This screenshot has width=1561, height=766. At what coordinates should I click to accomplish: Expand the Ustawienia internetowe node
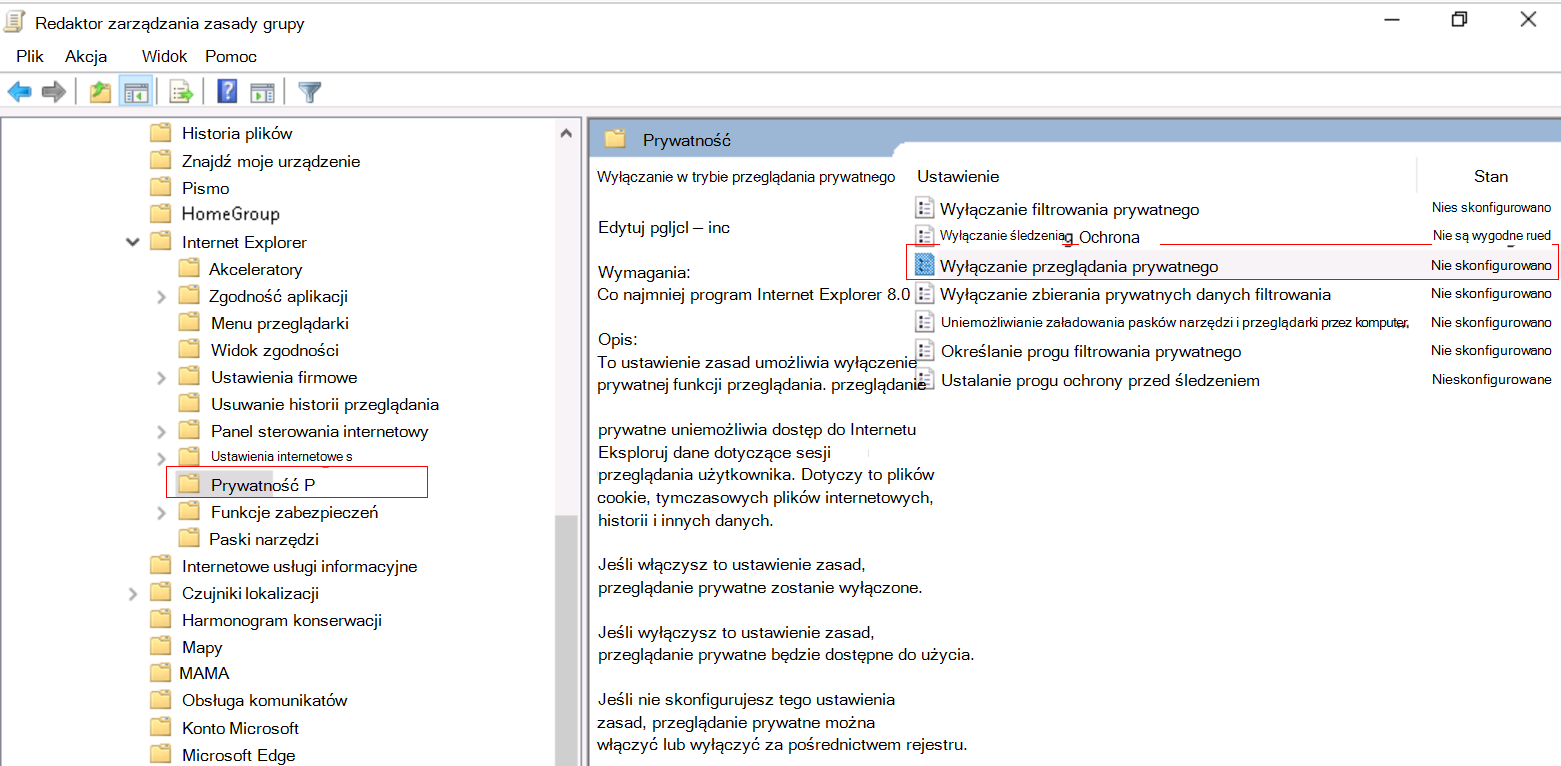(x=162, y=457)
